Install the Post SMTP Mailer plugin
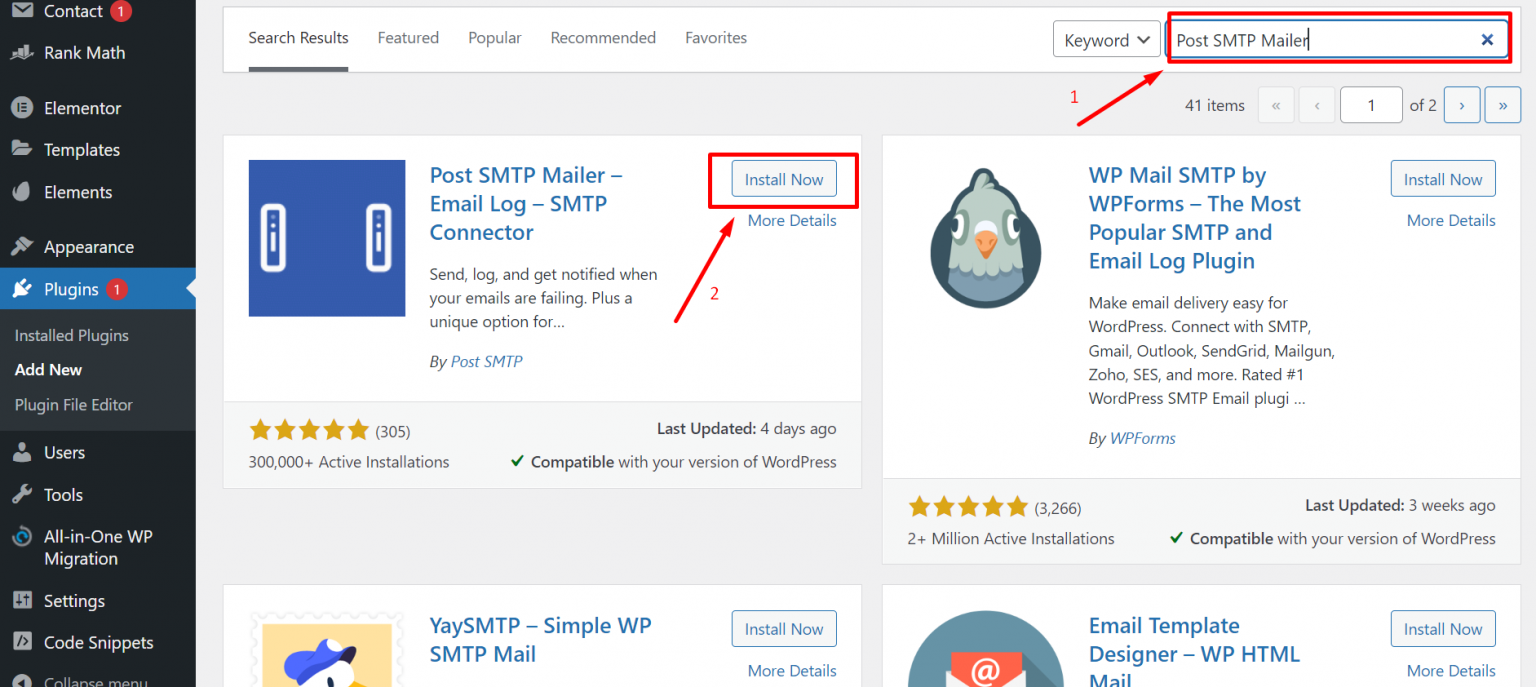The width and height of the screenshot is (1536, 687). (x=783, y=179)
